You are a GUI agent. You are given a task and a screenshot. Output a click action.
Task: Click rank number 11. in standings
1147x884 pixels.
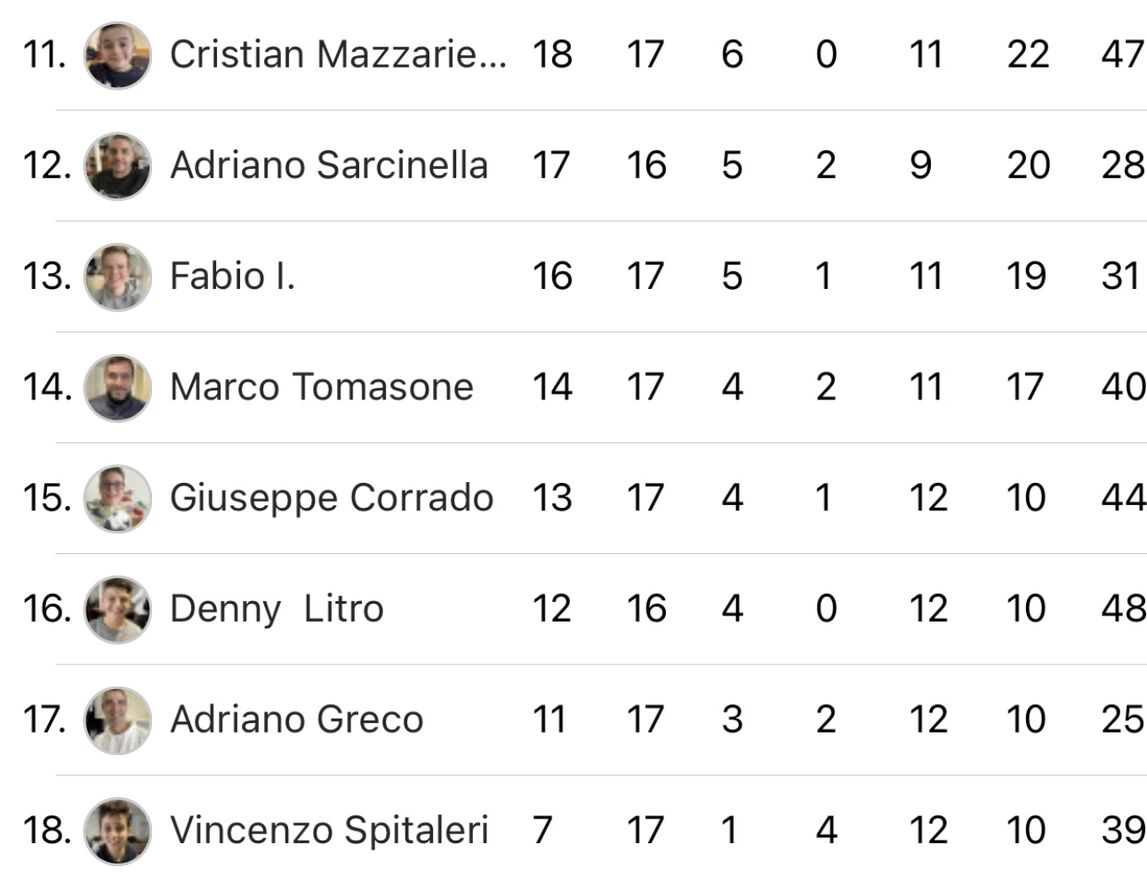coord(44,54)
